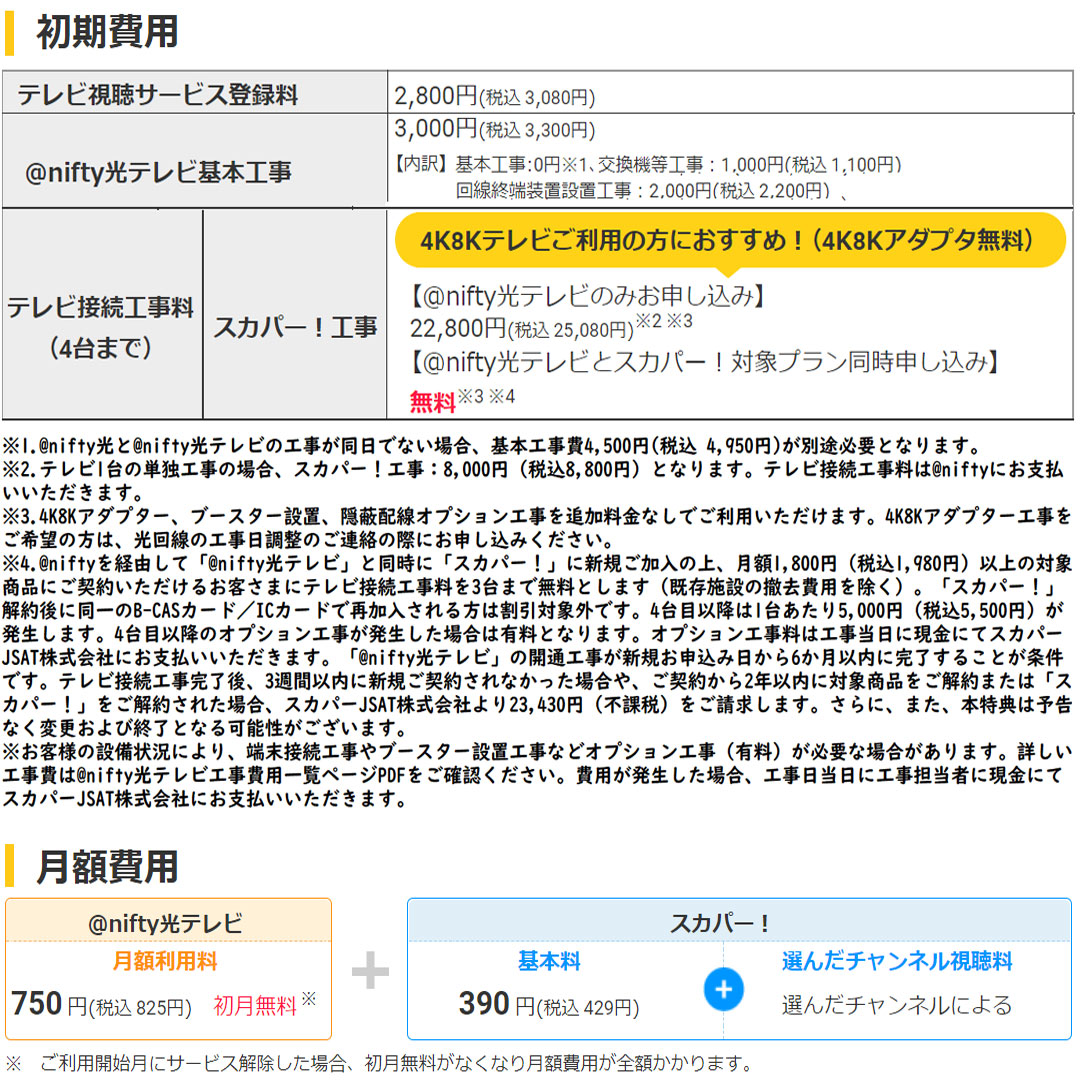Click the note starting ※お客様の設備状況により
Screen dimensions: 1080x1080
[x=537, y=775]
